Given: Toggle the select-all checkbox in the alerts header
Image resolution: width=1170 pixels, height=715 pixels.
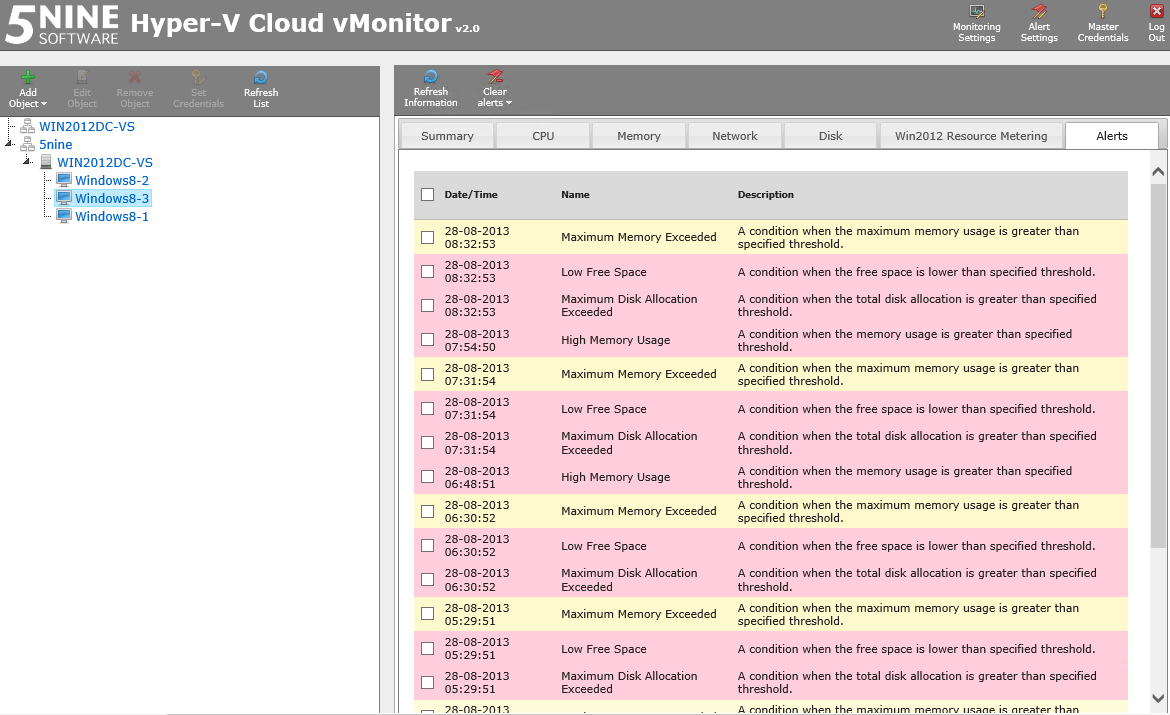Looking at the screenshot, I should [428, 195].
